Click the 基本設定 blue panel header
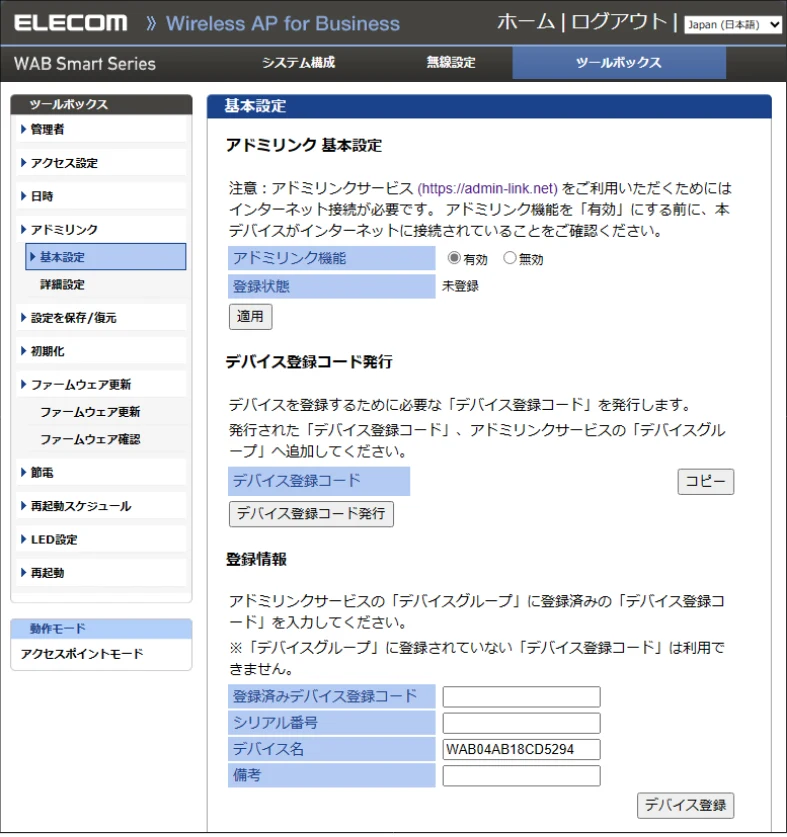787x837 pixels. [489, 106]
